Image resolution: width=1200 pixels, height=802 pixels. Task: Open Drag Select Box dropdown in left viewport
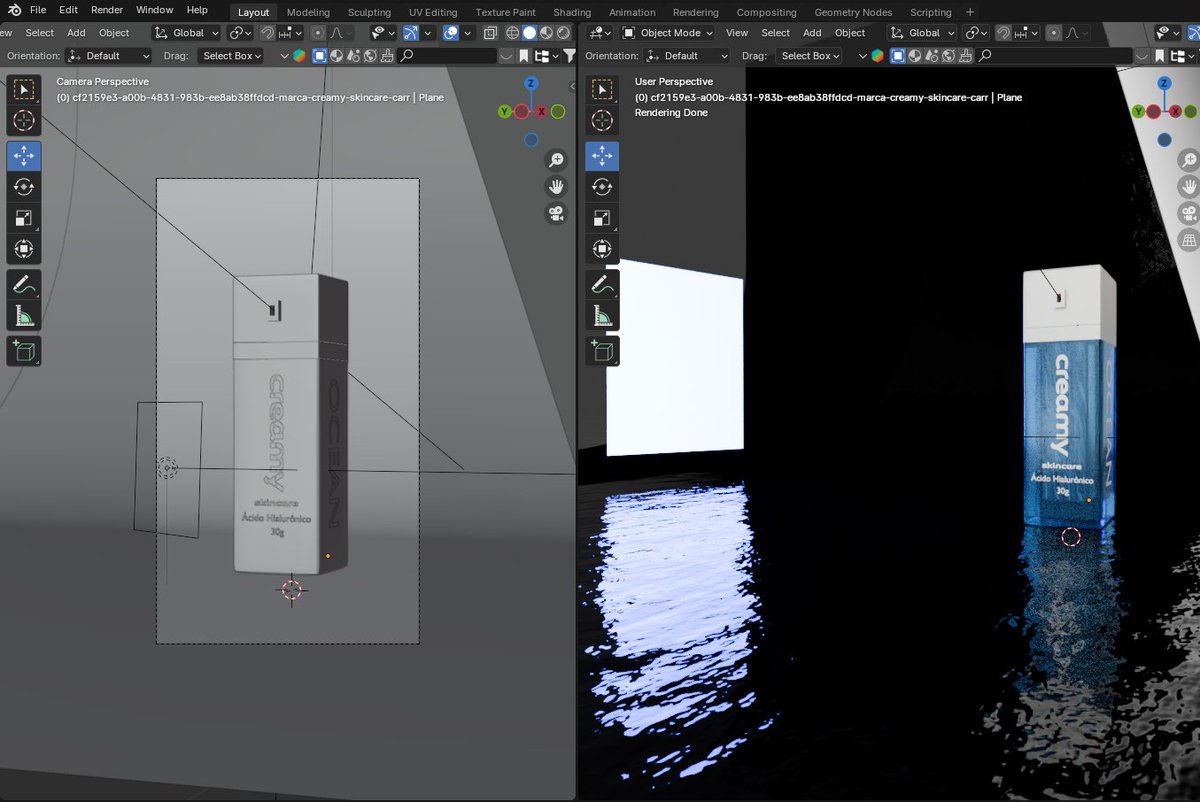(230, 56)
